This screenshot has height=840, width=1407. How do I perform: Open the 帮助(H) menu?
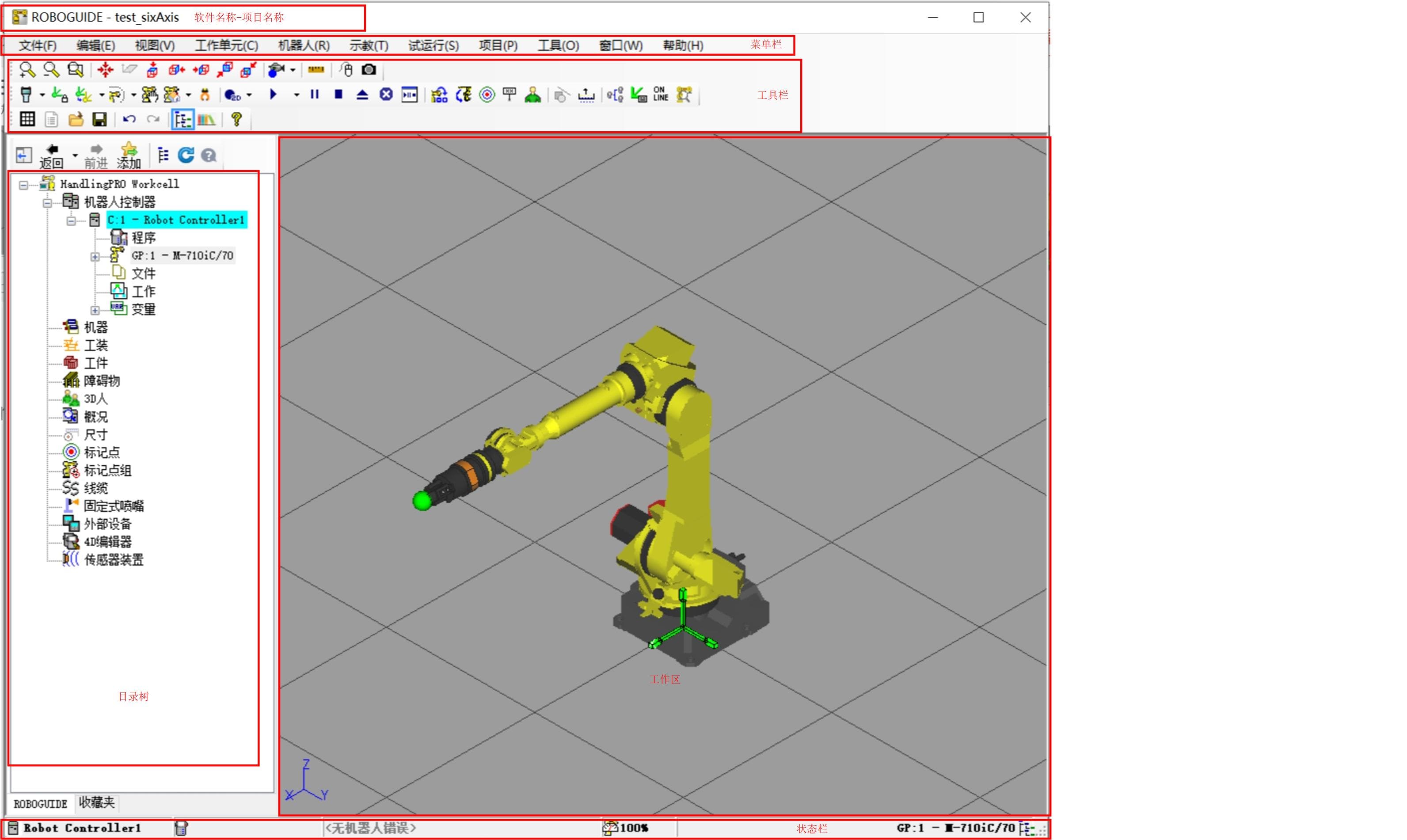coord(683,45)
